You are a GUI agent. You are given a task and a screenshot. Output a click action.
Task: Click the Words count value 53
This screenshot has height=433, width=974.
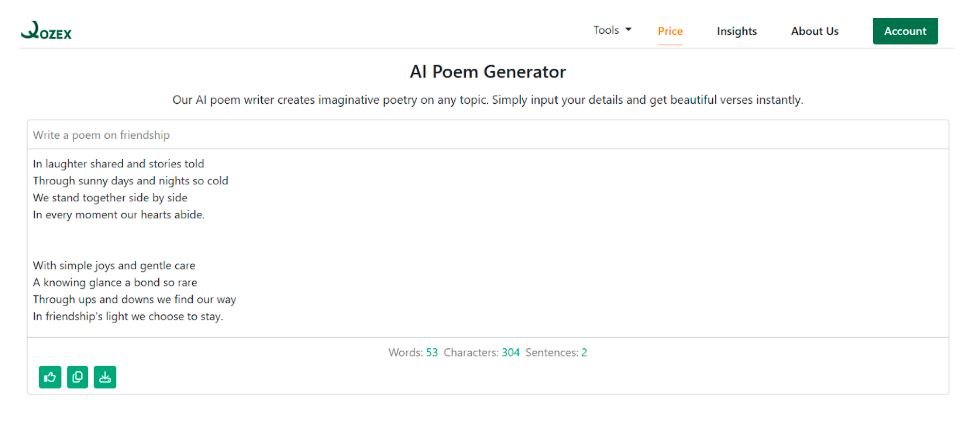click(432, 352)
